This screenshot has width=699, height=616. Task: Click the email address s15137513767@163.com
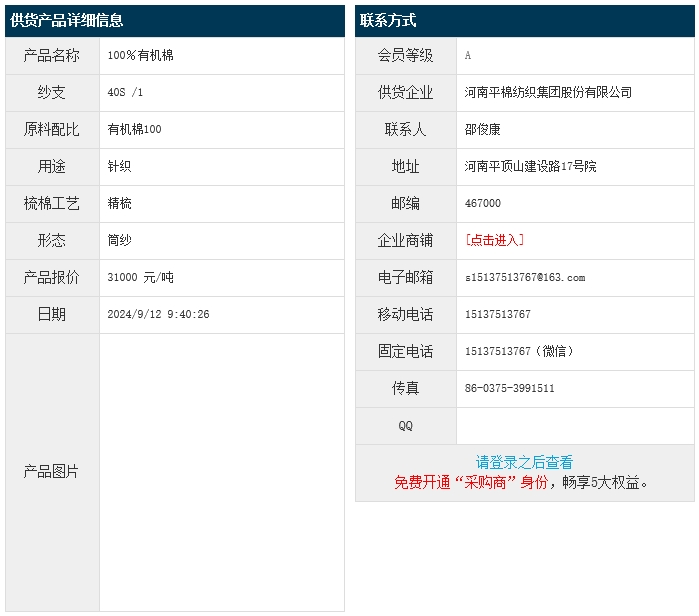[x=525, y=277]
